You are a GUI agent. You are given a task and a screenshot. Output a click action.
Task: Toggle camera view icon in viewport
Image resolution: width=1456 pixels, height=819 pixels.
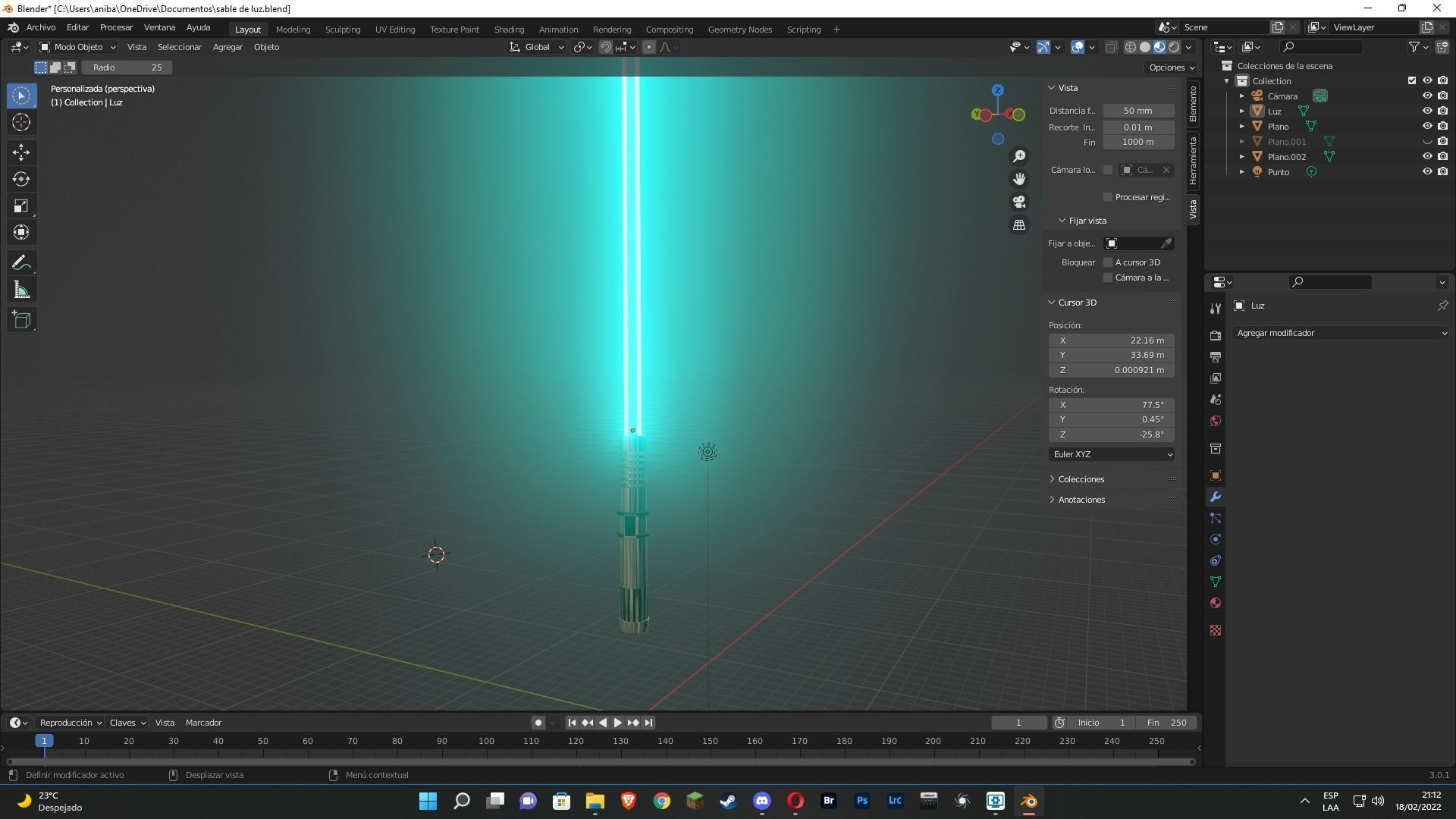pyautogui.click(x=1019, y=202)
